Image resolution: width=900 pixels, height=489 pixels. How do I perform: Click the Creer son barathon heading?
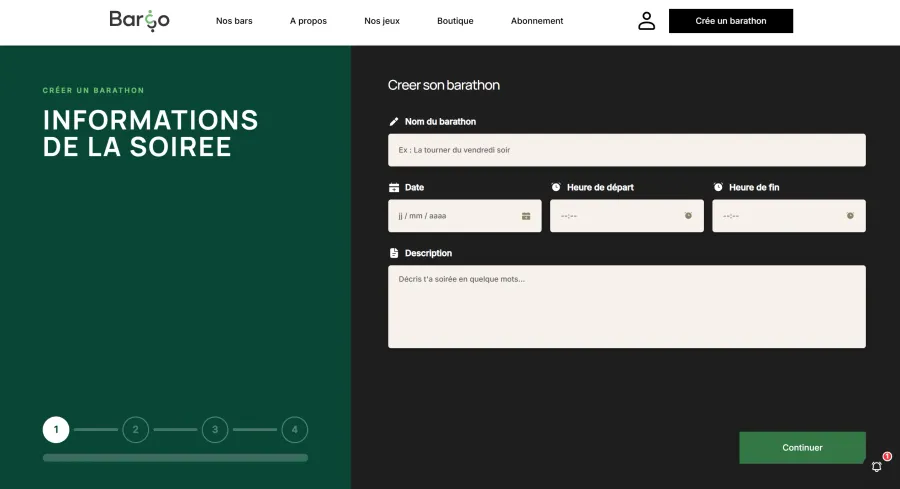(x=444, y=85)
